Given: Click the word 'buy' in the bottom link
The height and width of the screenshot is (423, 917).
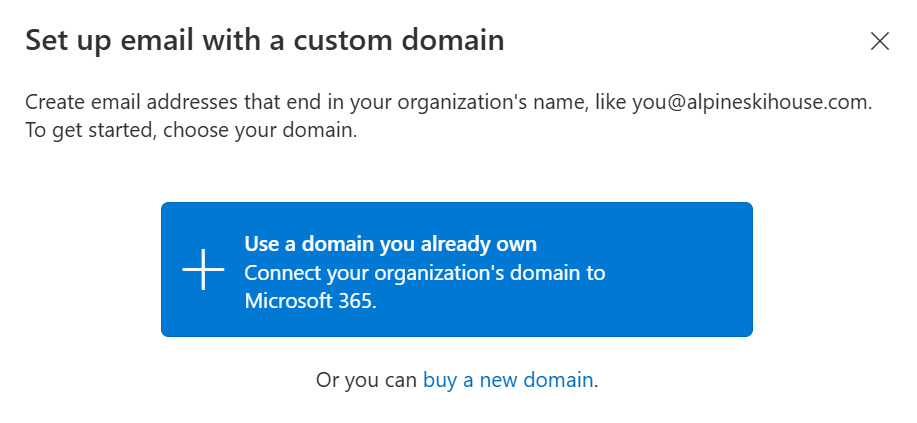Looking at the screenshot, I should pos(438,380).
